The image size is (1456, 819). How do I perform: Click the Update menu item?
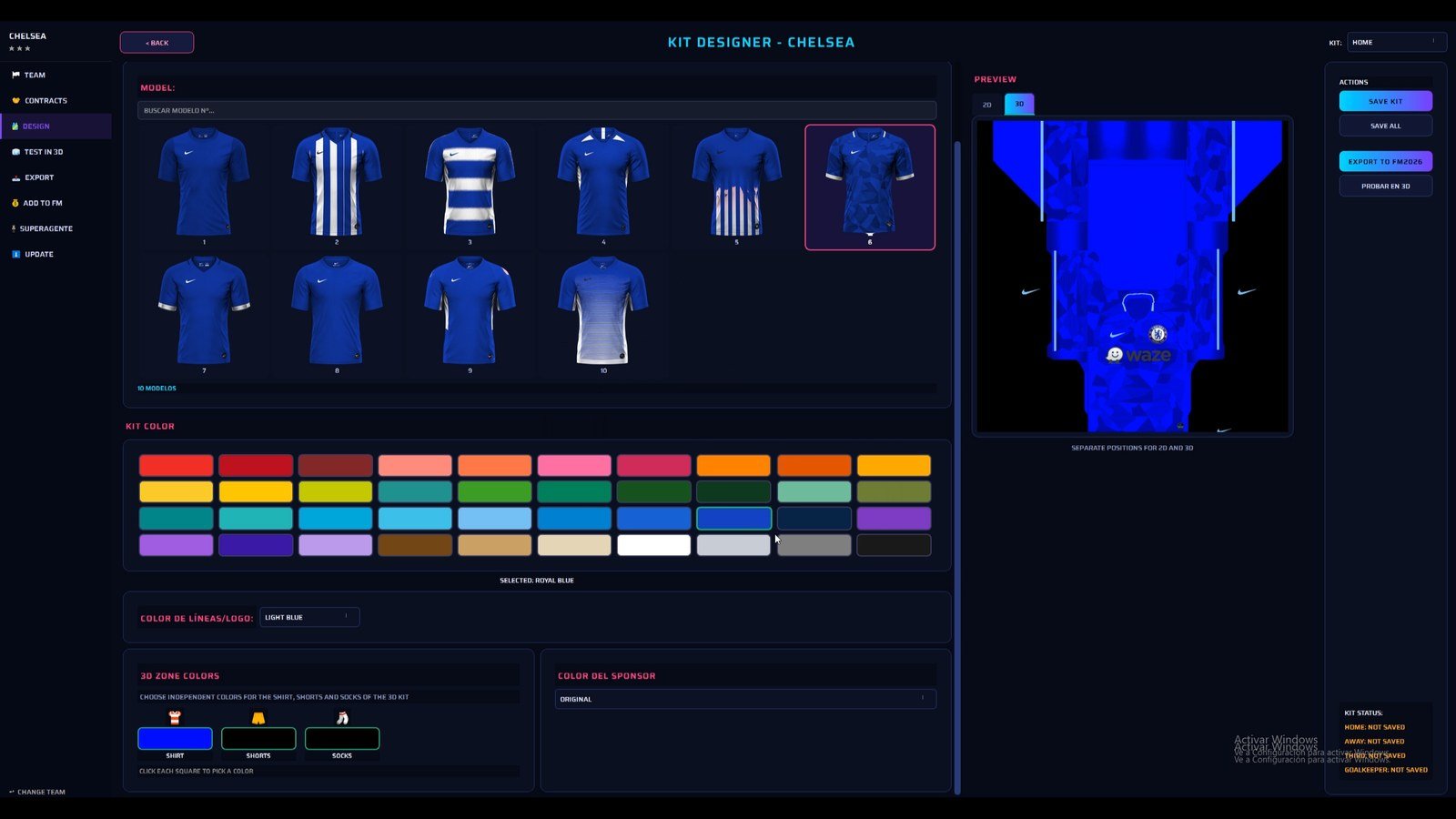point(56,254)
